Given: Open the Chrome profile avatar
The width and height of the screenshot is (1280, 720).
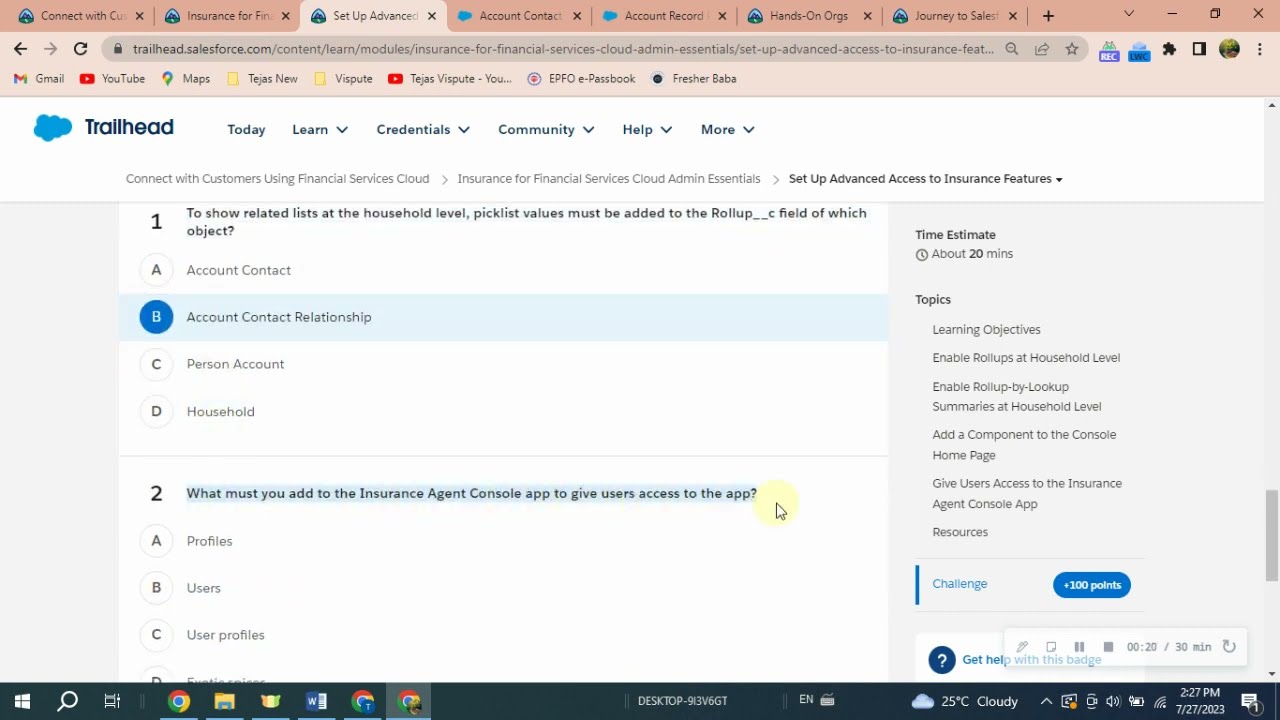Looking at the screenshot, I should click(x=1230, y=49).
